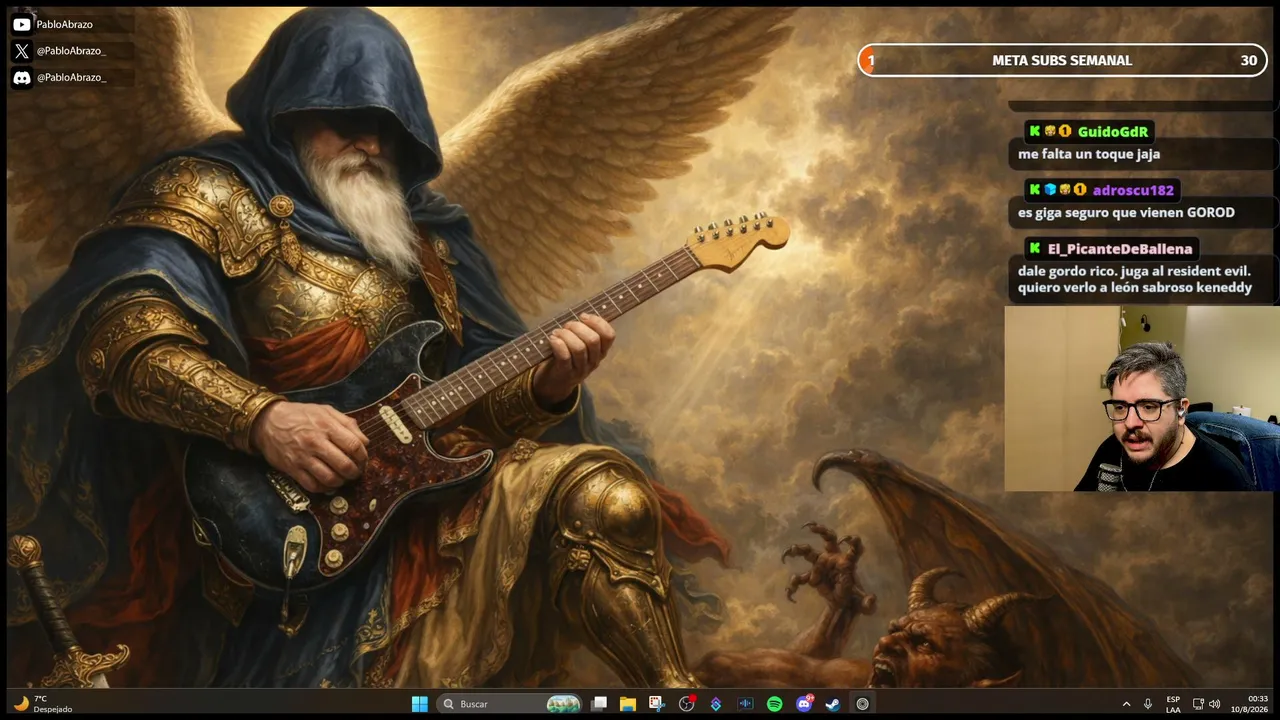
Task: Click the Discord icon beside @PabloAbrazo_
Action: (21, 77)
